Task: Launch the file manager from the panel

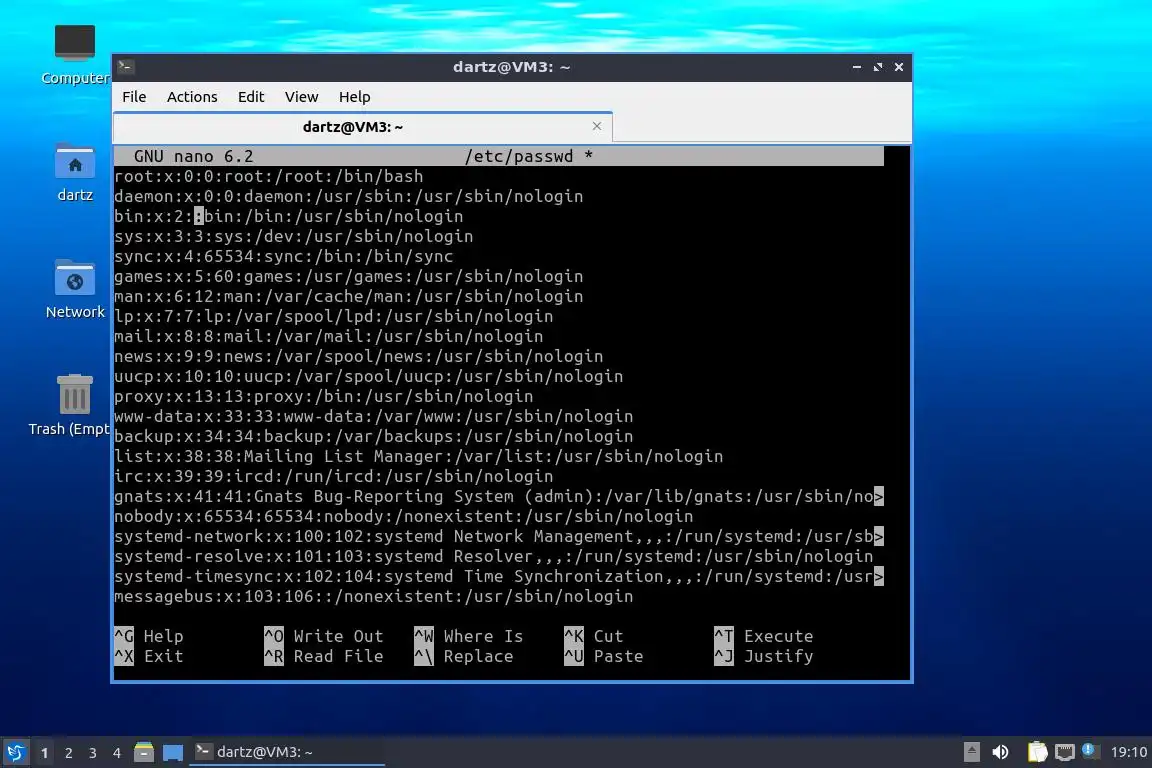Action: point(144,752)
